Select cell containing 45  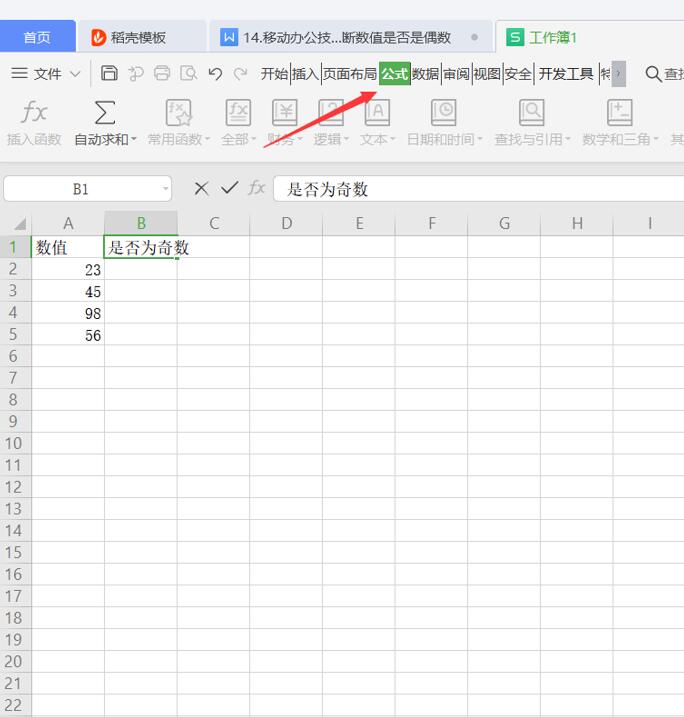68,291
